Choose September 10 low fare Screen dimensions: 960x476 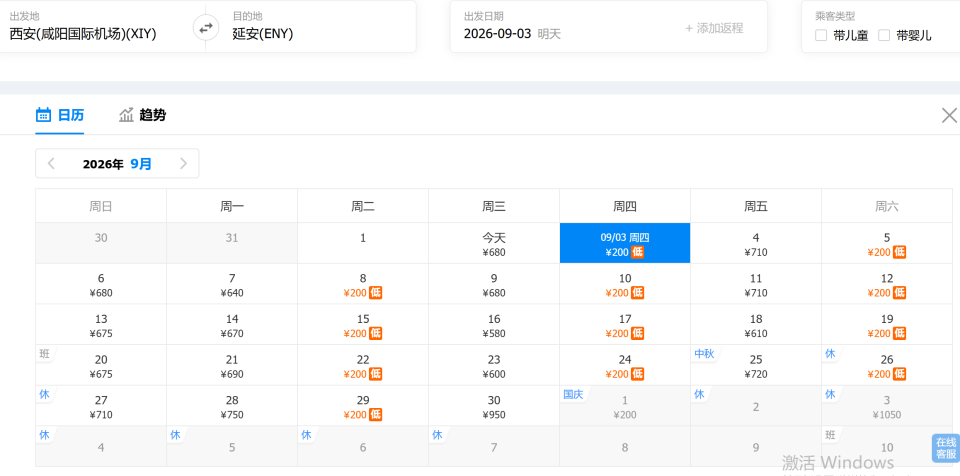coord(625,284)
